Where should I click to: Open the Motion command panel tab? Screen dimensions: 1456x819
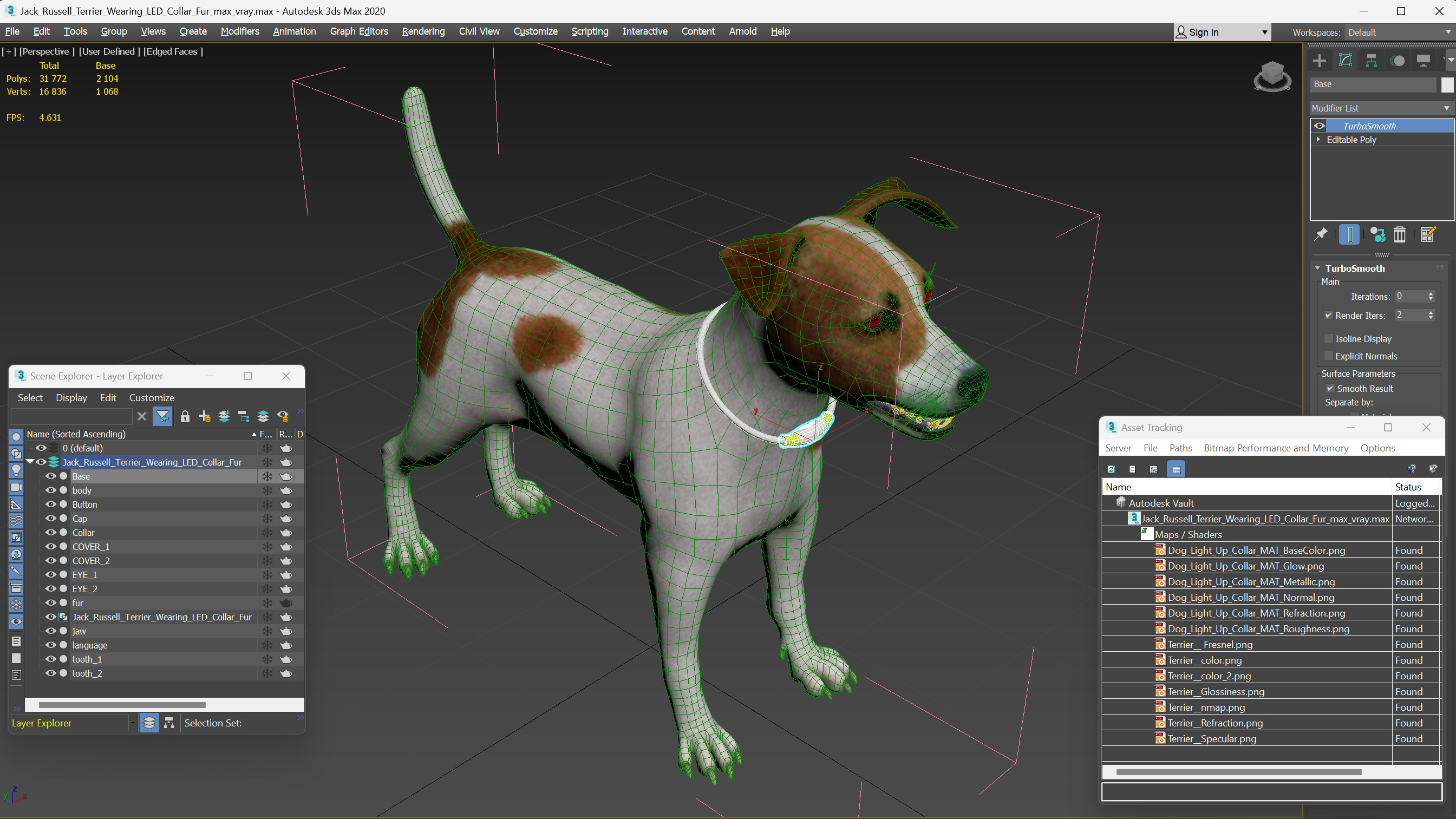1397,61
